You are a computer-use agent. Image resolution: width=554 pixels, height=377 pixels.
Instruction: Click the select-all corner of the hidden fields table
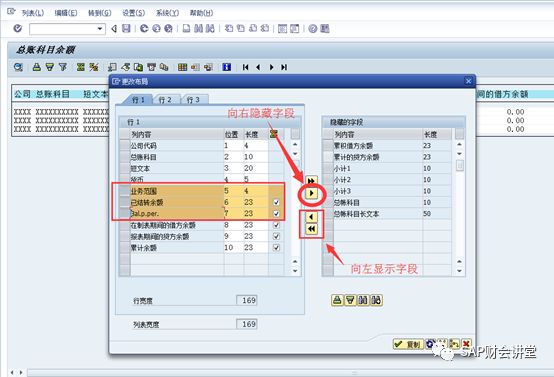pos(328,134)
